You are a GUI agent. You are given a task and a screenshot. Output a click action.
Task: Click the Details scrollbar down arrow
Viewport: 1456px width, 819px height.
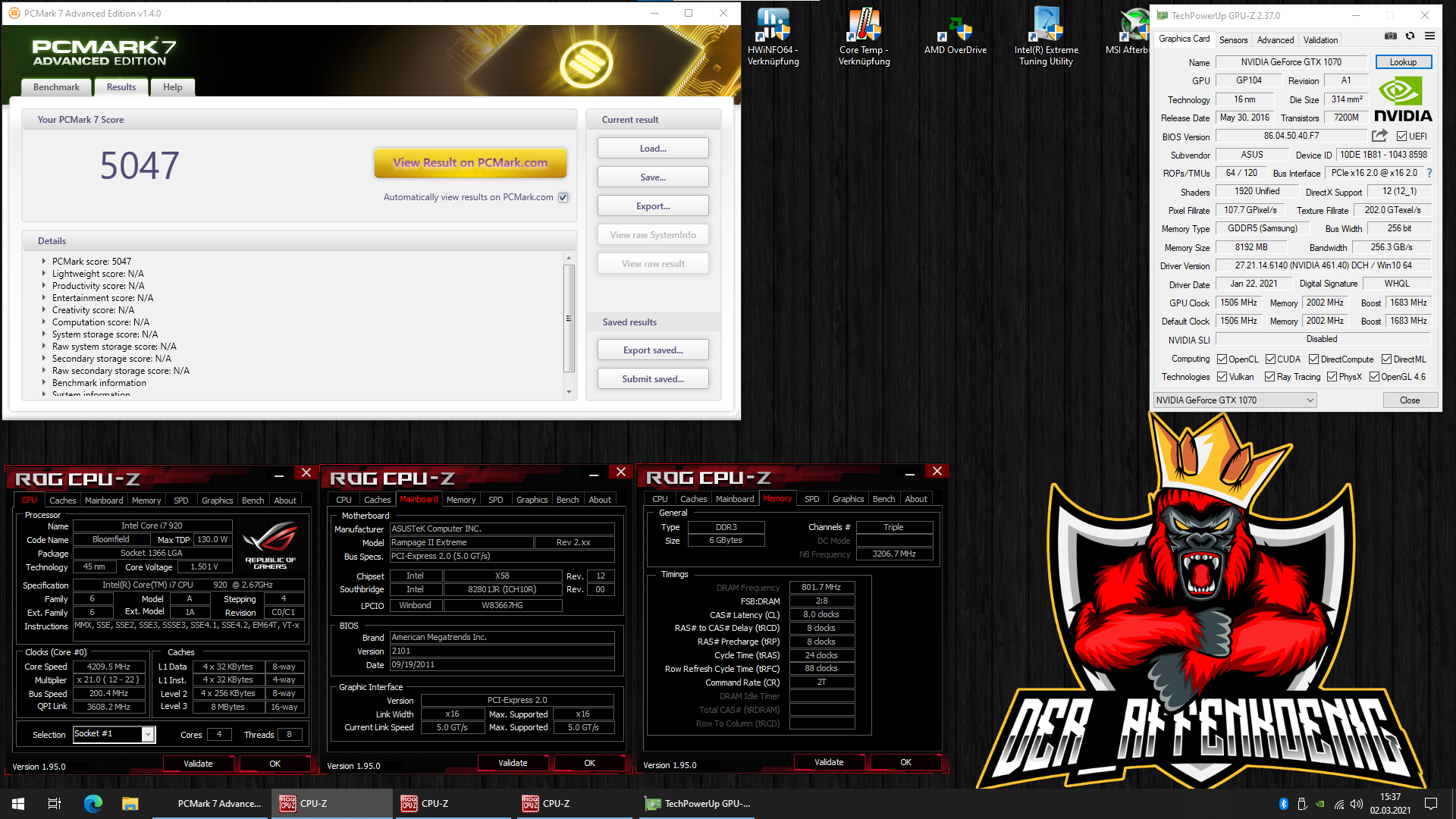pyautogui.click(x=569, y=392)
